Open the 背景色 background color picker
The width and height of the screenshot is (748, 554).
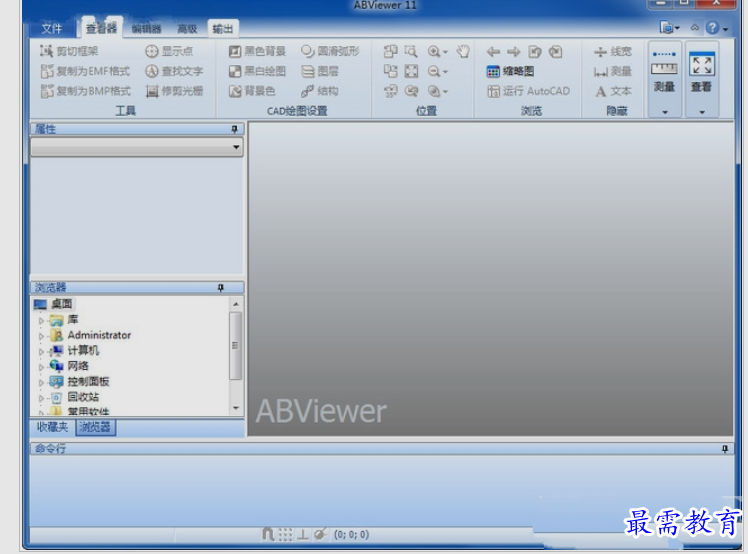252,91
